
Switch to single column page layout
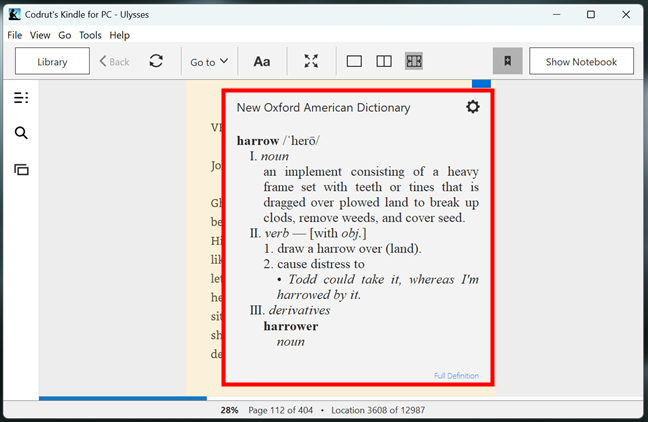(354, 61)
